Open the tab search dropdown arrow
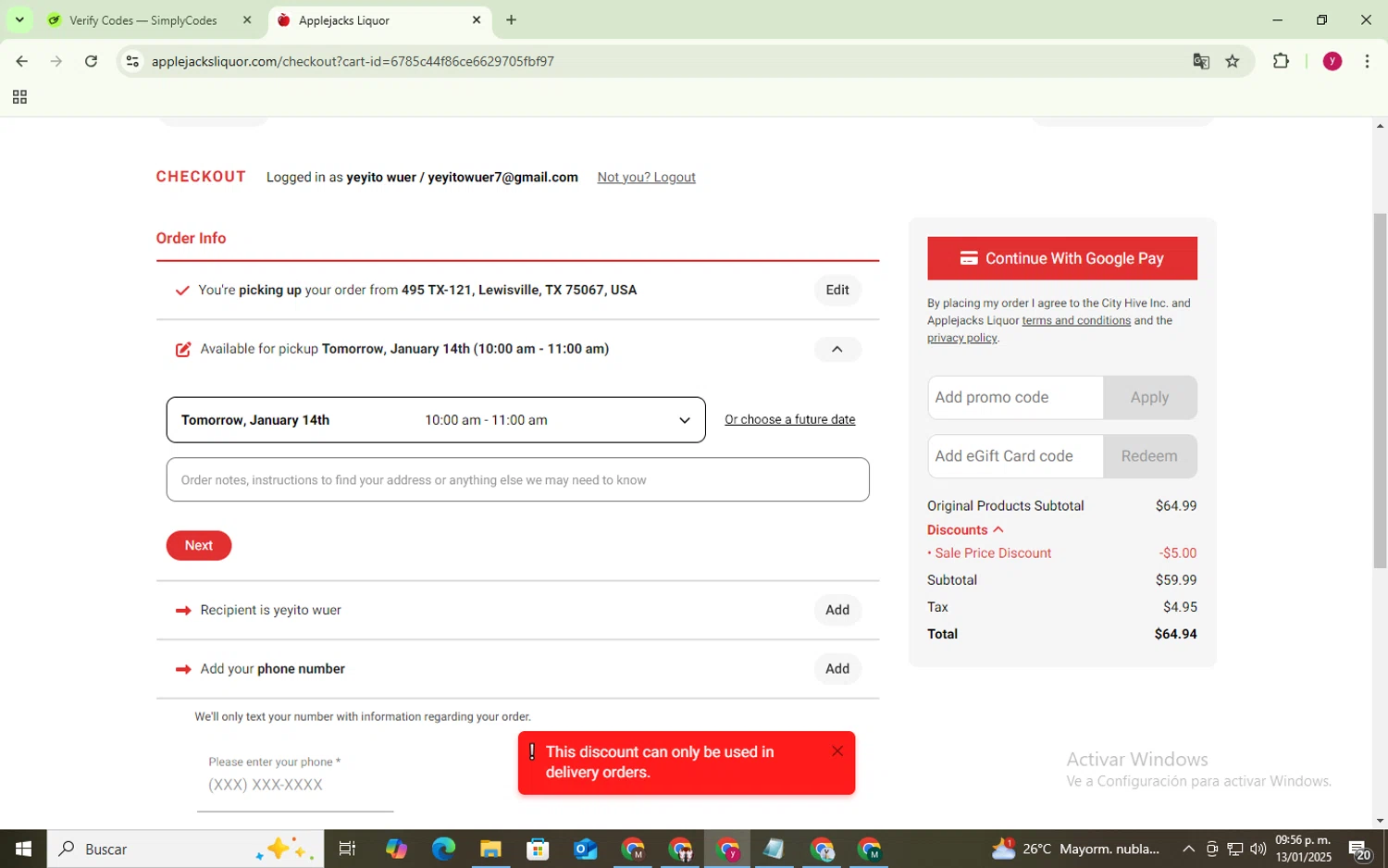 pos(19,19)
